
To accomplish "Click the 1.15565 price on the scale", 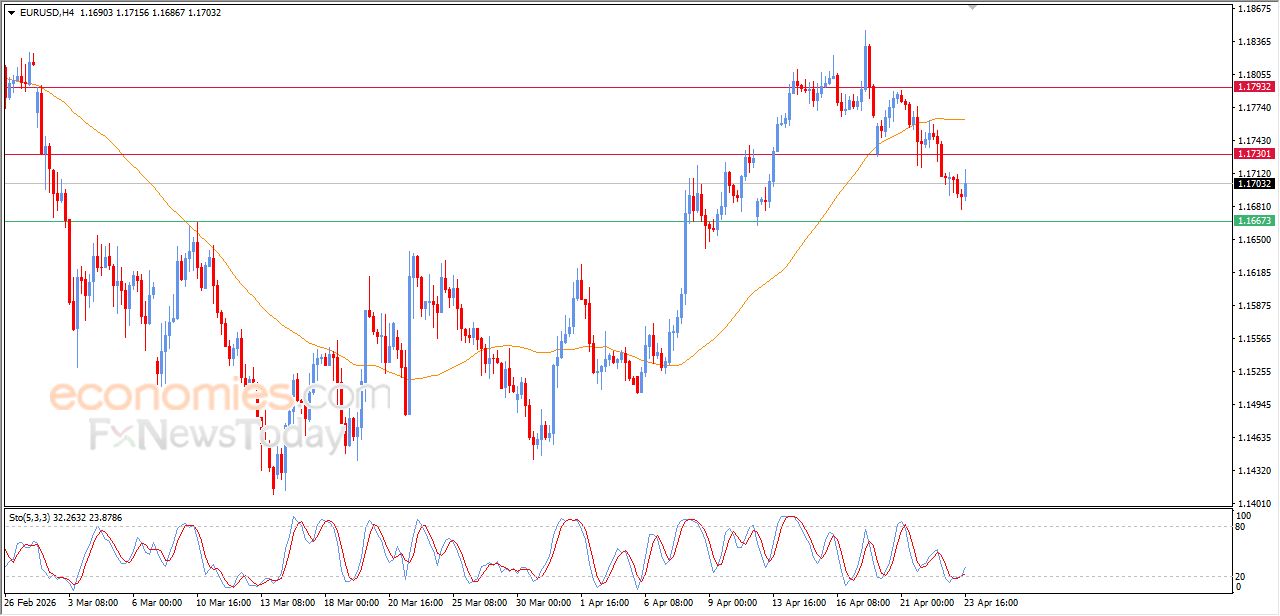I will [1254, 339].
